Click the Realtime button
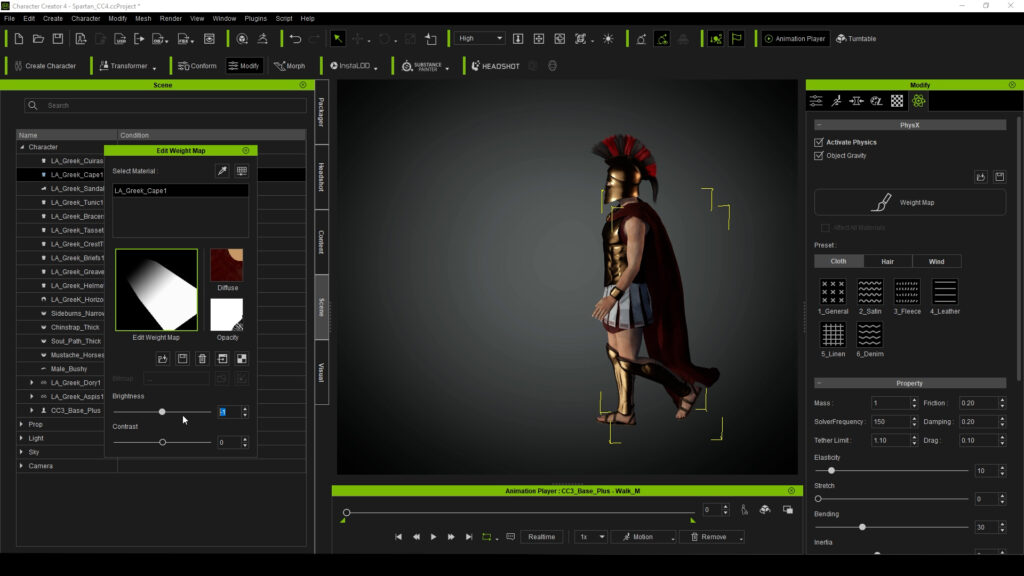1024x576 pixels. [541, 537]
